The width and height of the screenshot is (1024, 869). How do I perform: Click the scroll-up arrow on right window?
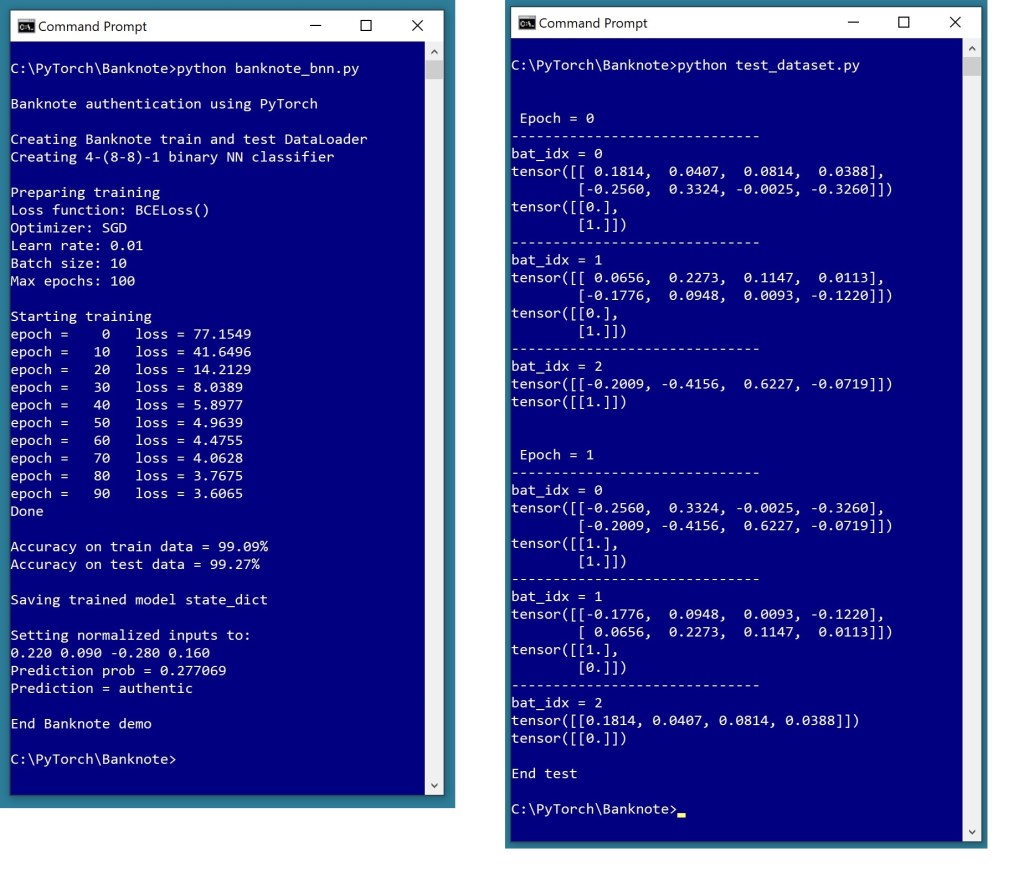click(x=971, y=47)
